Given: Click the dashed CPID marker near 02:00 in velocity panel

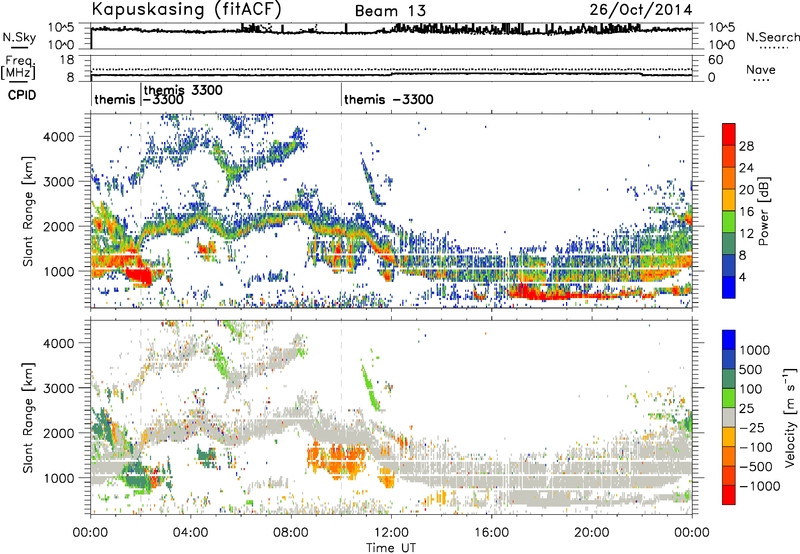Looking at the screenshot, I should [x=141, y=417].
